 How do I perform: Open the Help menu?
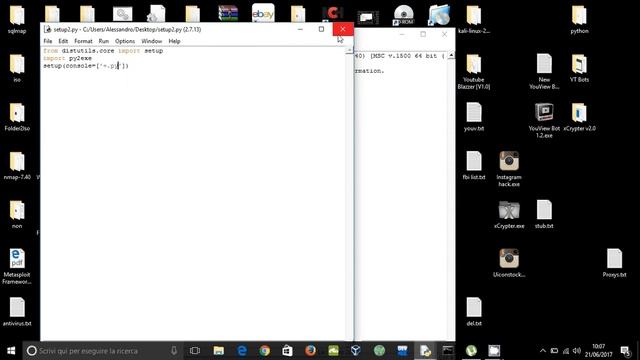tap(174, 41)
